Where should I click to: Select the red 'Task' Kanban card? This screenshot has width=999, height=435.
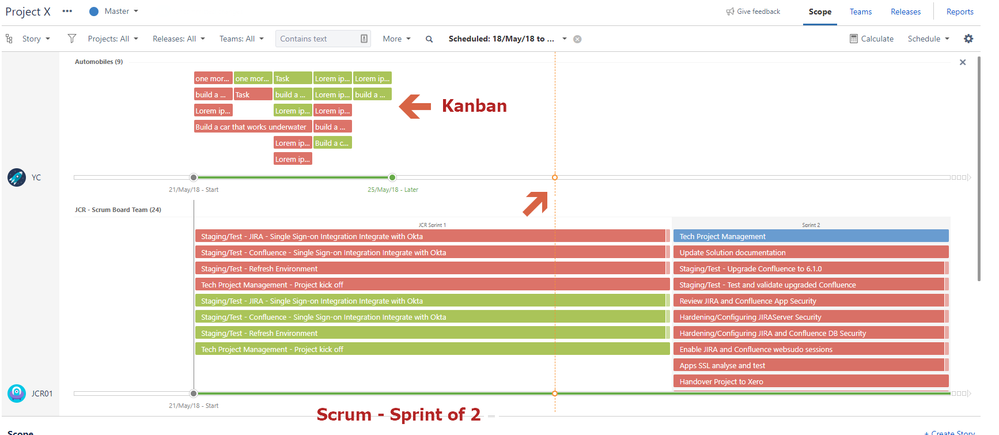click(x=253, y=94)
